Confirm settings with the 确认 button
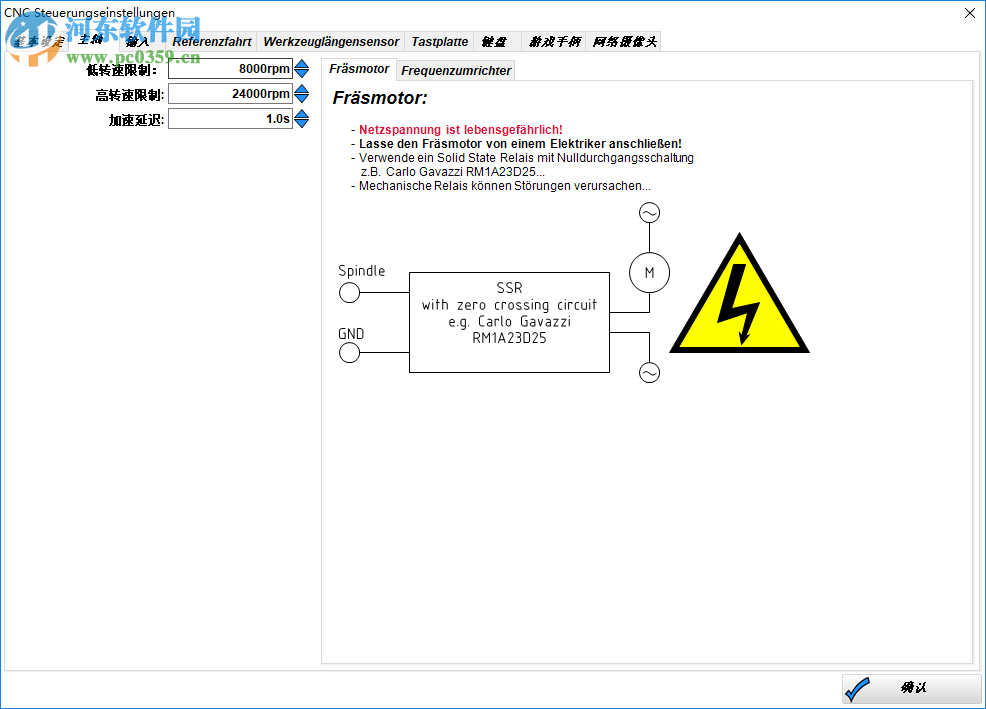Viewport: 986px width, 709px height. tap(911, 688)
